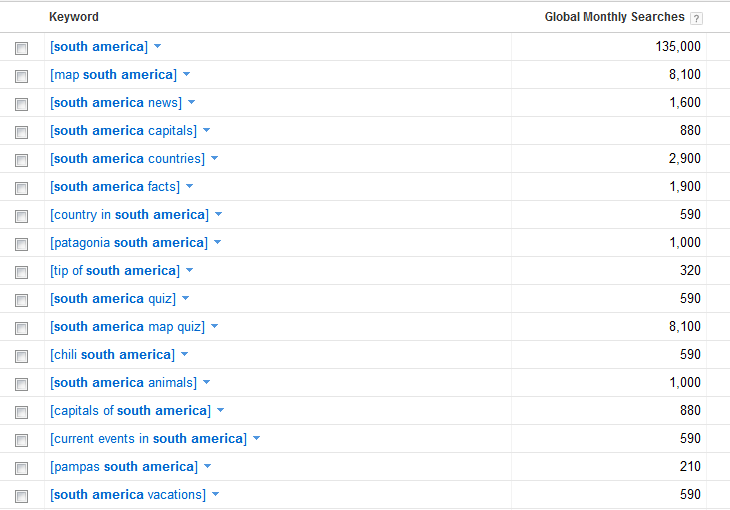Check the box for [south america]
Screen dimensions: 730x510
pyautogui.click(x=21, y=48)
